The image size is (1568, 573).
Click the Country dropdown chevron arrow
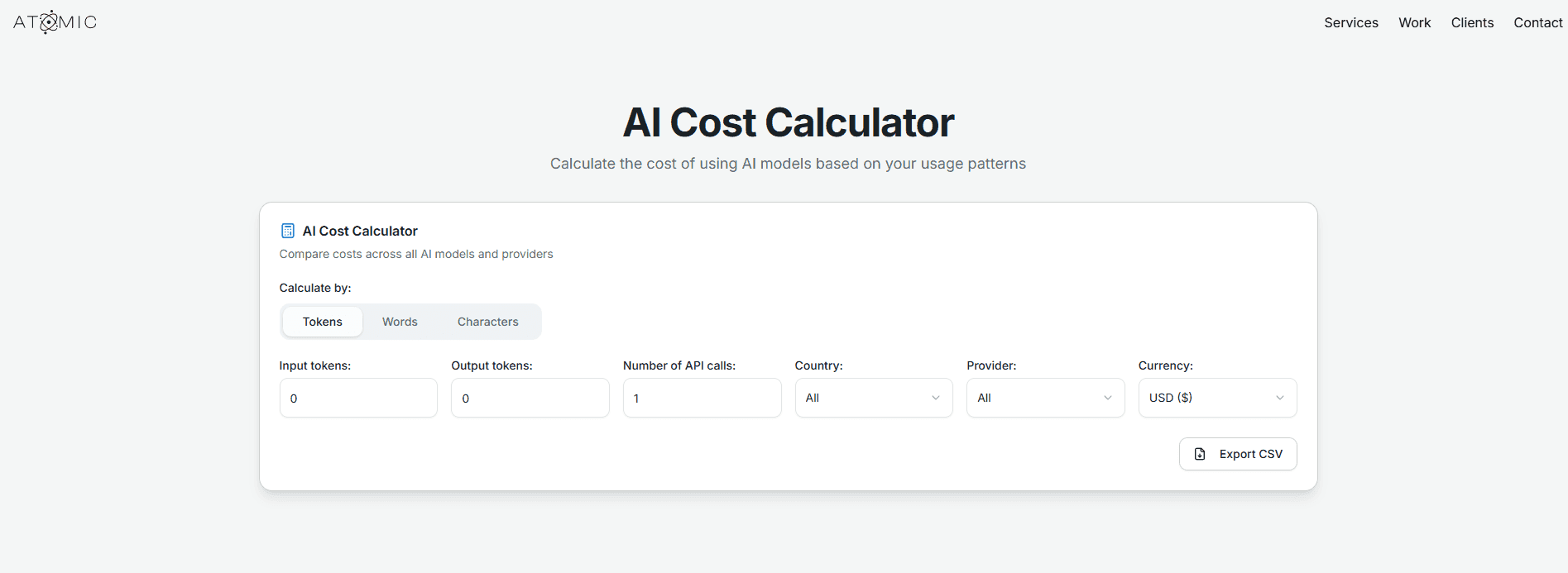click(x=936, y=398)
